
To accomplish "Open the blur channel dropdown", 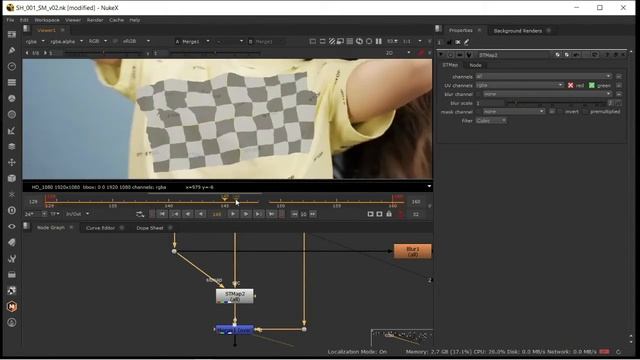I will pyautogui.click(x=547, y=94).
